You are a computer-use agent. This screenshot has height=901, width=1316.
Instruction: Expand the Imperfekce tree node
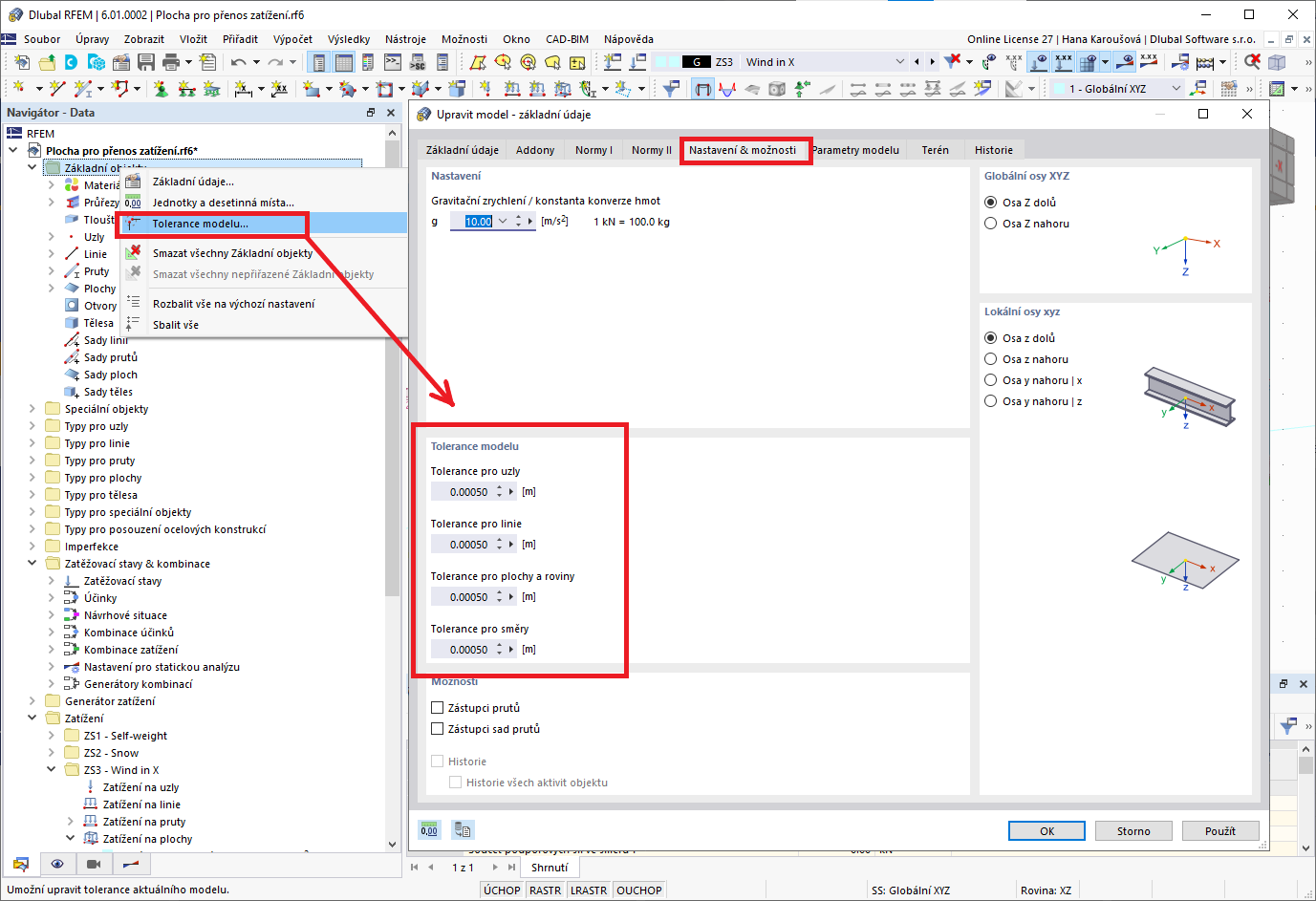pos(32,547)
